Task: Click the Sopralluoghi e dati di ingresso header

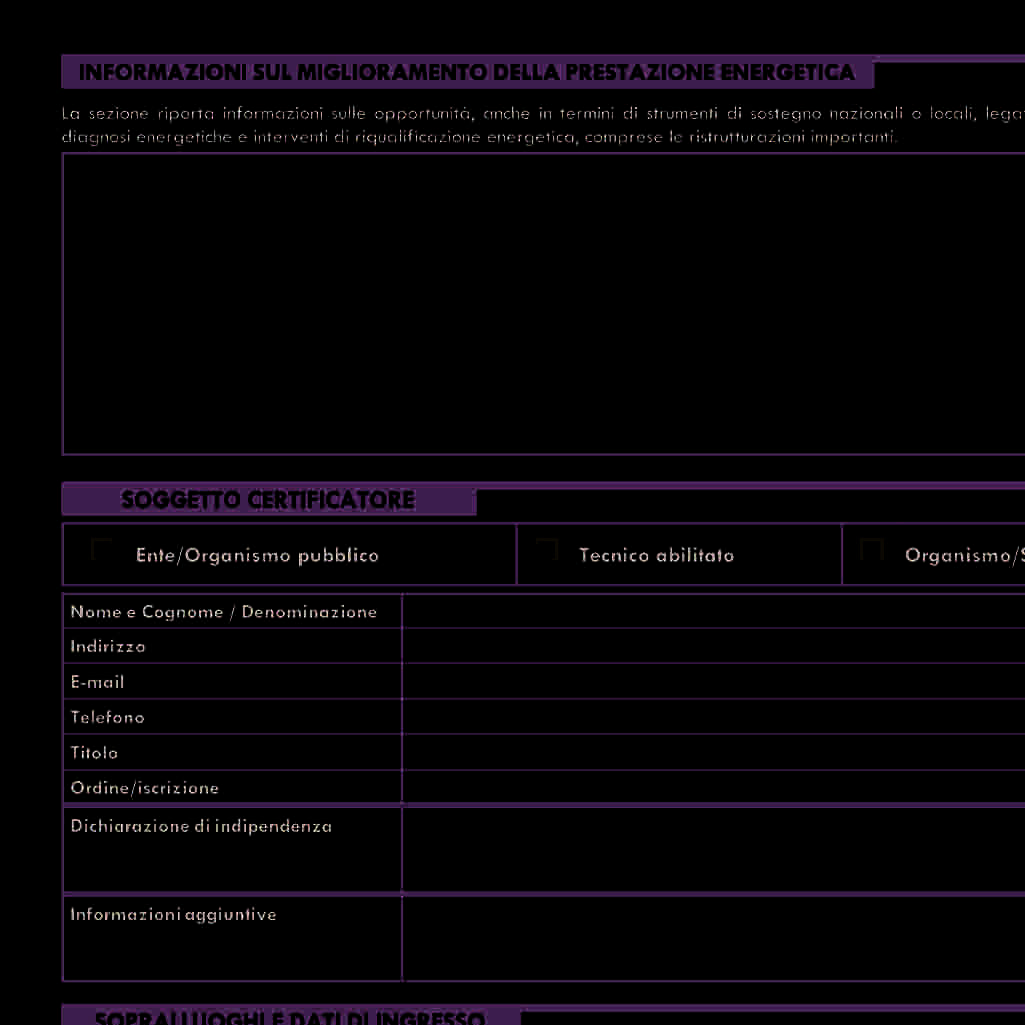Action: click(290, 1017)
